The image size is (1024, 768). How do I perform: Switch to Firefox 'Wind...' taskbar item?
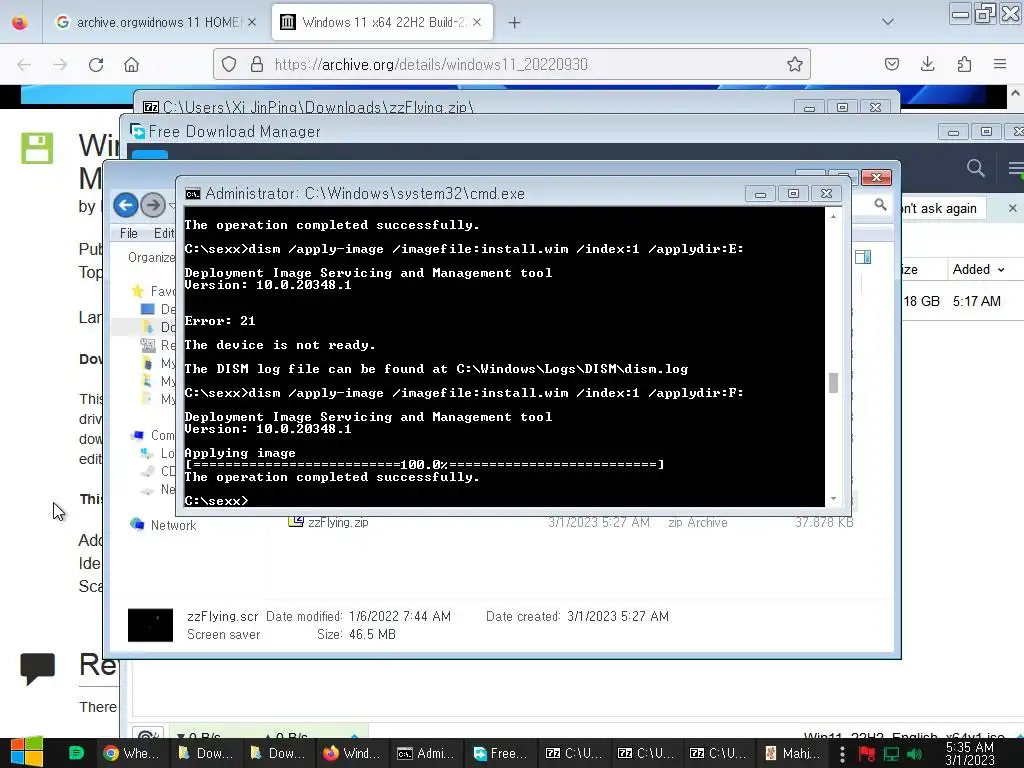(352, 753)
